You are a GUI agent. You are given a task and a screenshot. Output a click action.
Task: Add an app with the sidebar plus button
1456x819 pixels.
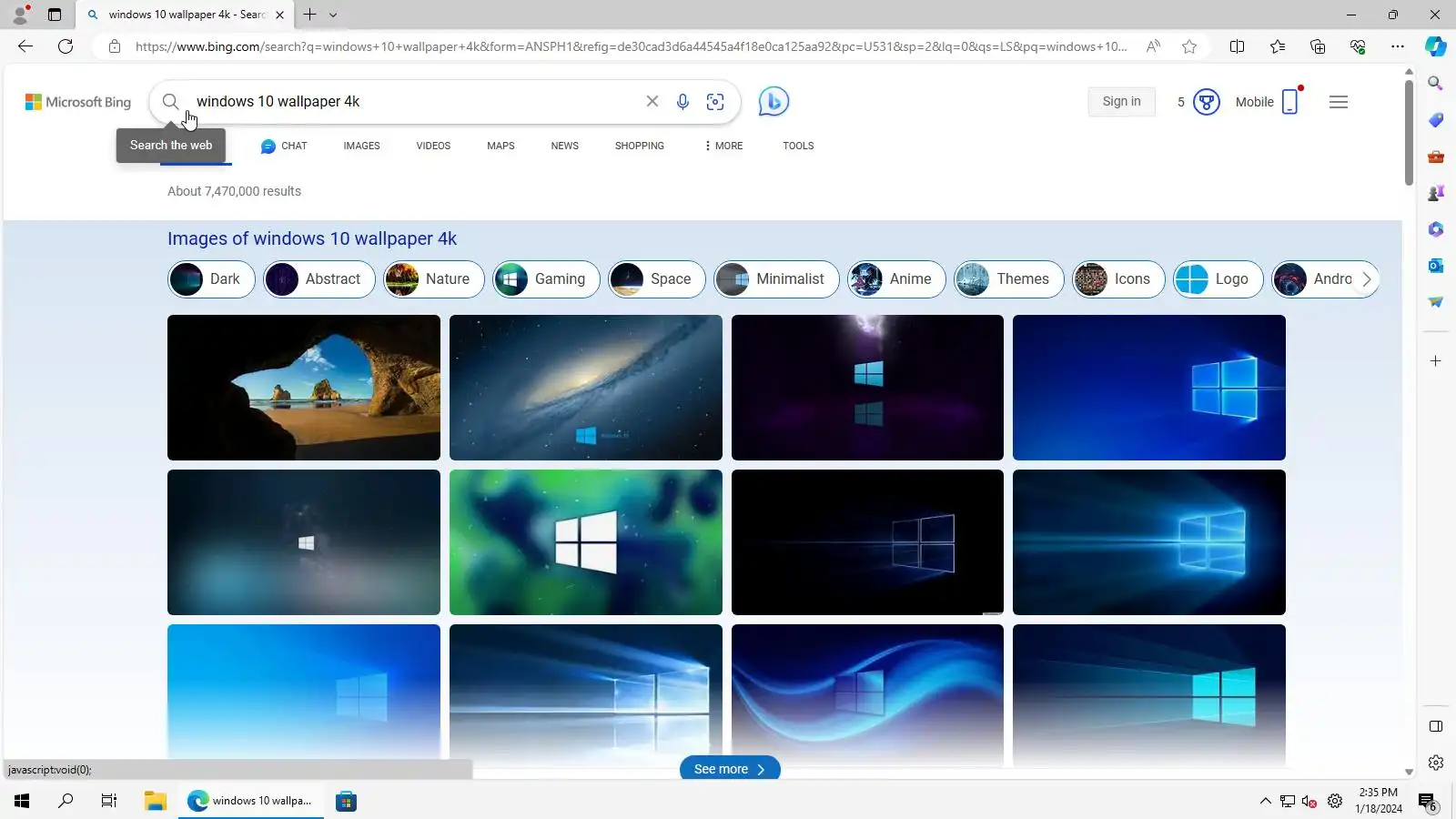pos(1436,361)
